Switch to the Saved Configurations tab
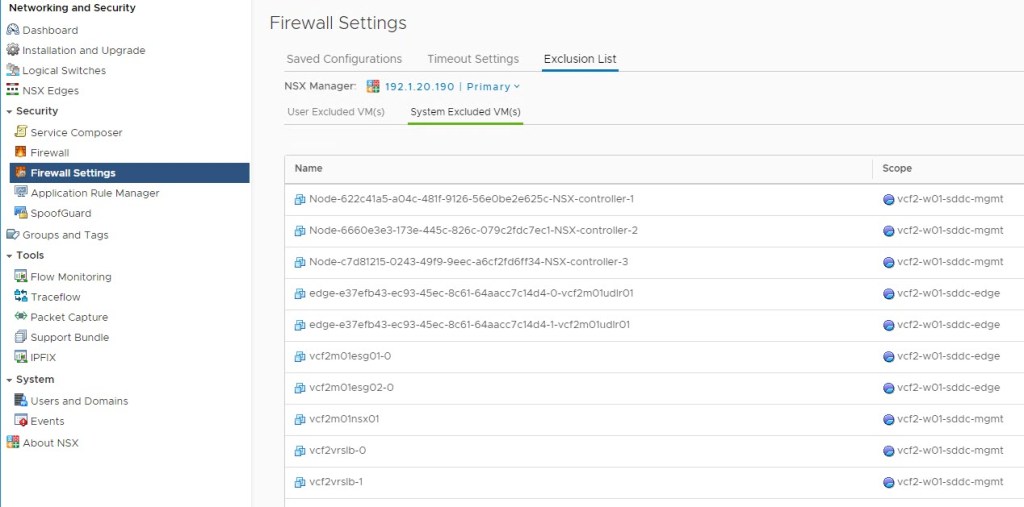The height and width of the screenshot is (507, 1024). (x=344, y=59)
